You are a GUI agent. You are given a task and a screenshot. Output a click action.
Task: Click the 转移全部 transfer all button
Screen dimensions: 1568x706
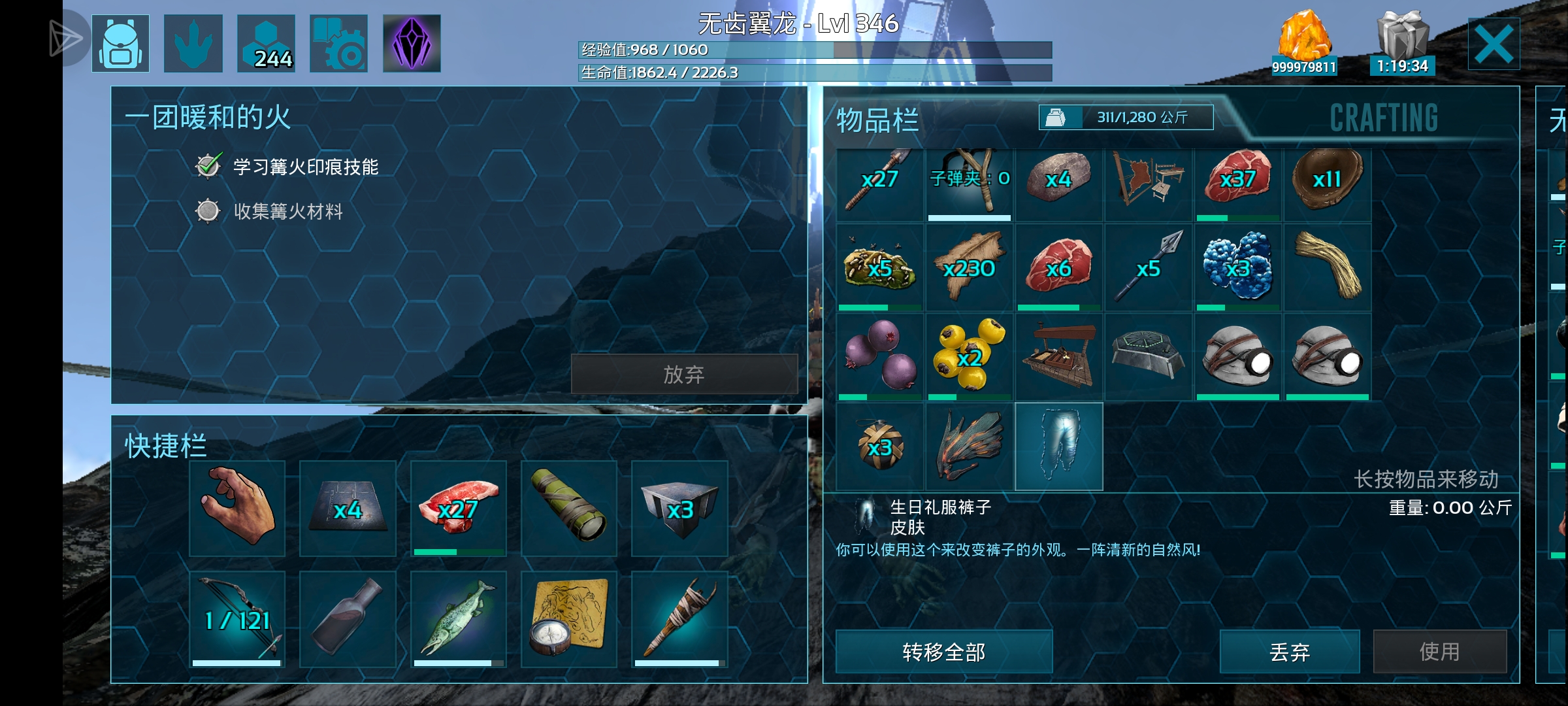coord(944,652)
